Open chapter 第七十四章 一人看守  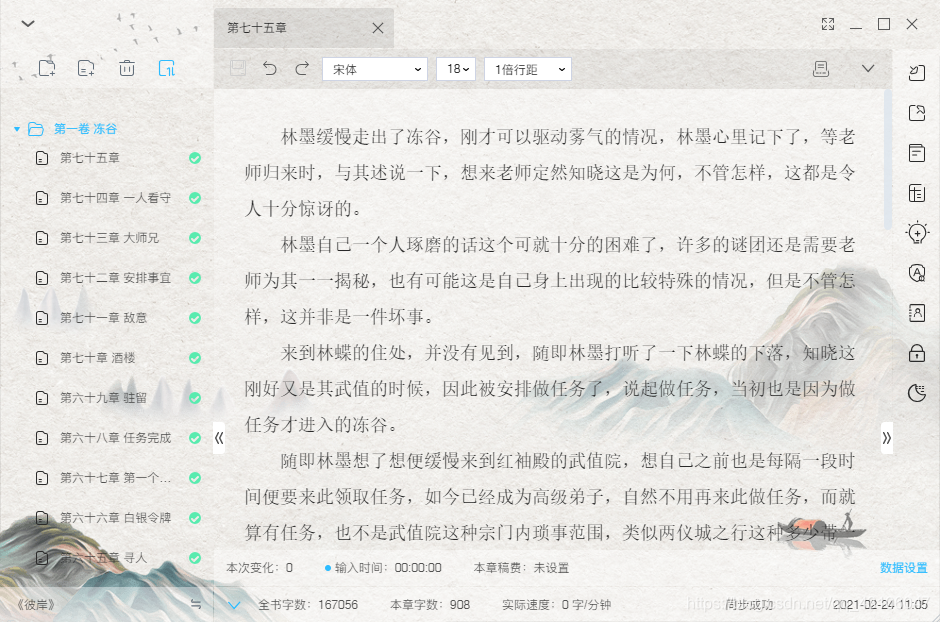(115, 198)
